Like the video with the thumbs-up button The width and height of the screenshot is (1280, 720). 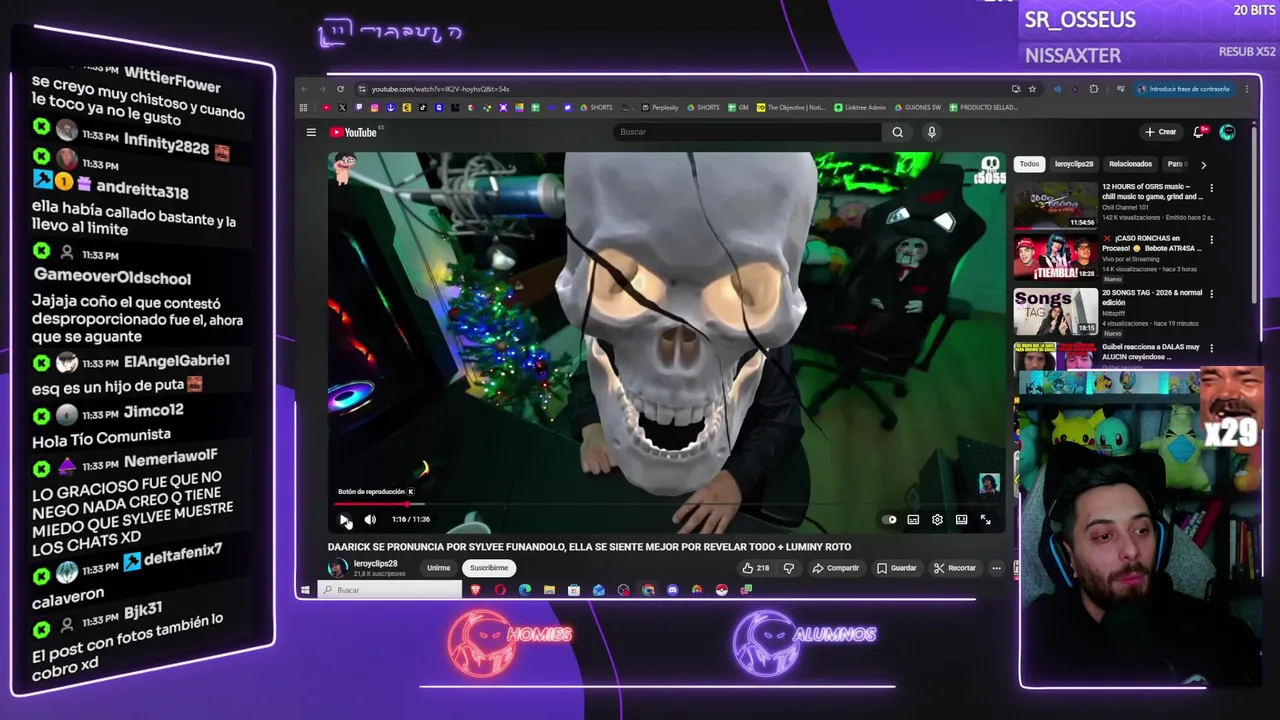point(755,568)
